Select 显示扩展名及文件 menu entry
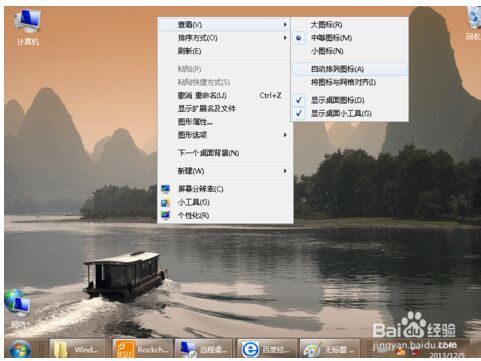 click(225, 109)
